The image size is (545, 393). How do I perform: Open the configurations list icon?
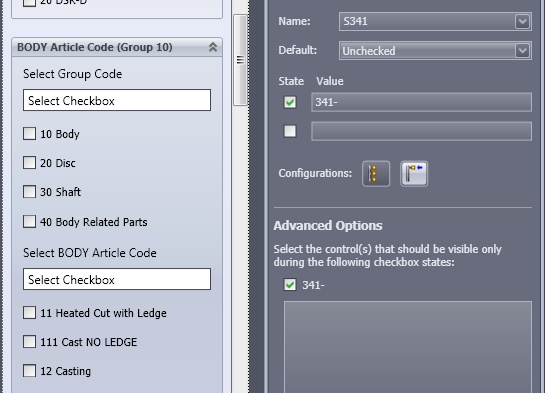pos(376,173)
